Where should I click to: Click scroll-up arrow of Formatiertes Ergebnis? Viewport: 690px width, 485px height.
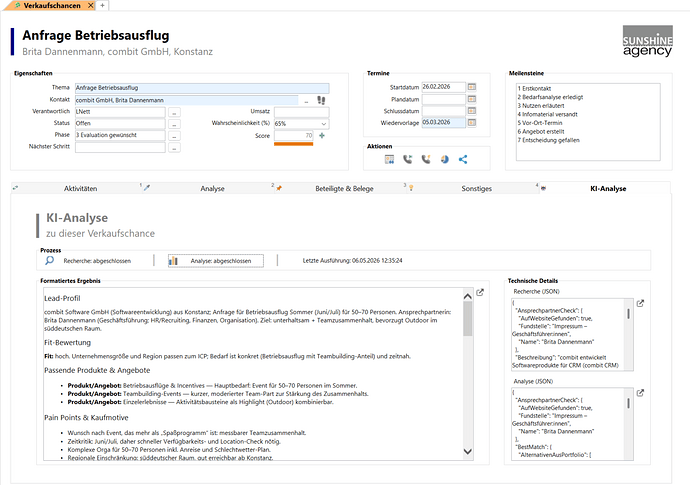(468, 296)
